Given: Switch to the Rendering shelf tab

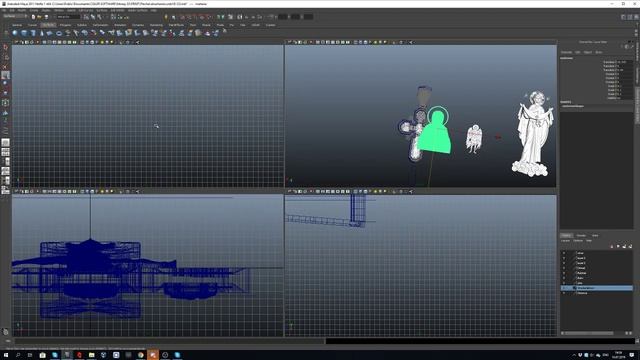Looking at the screenshot, I should pos(156,25).
